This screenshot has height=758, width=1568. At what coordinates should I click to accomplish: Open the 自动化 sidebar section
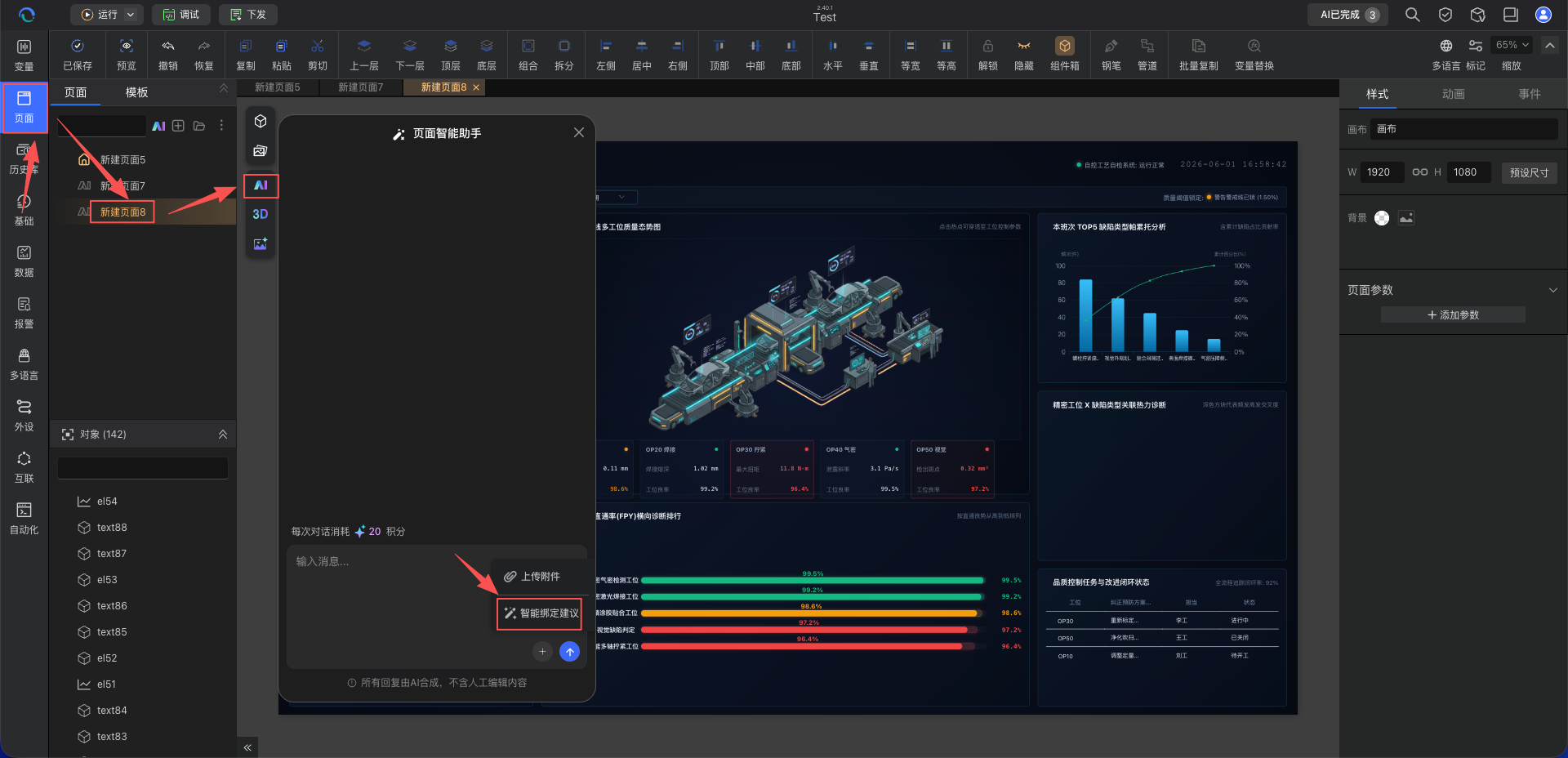[24, 518]
